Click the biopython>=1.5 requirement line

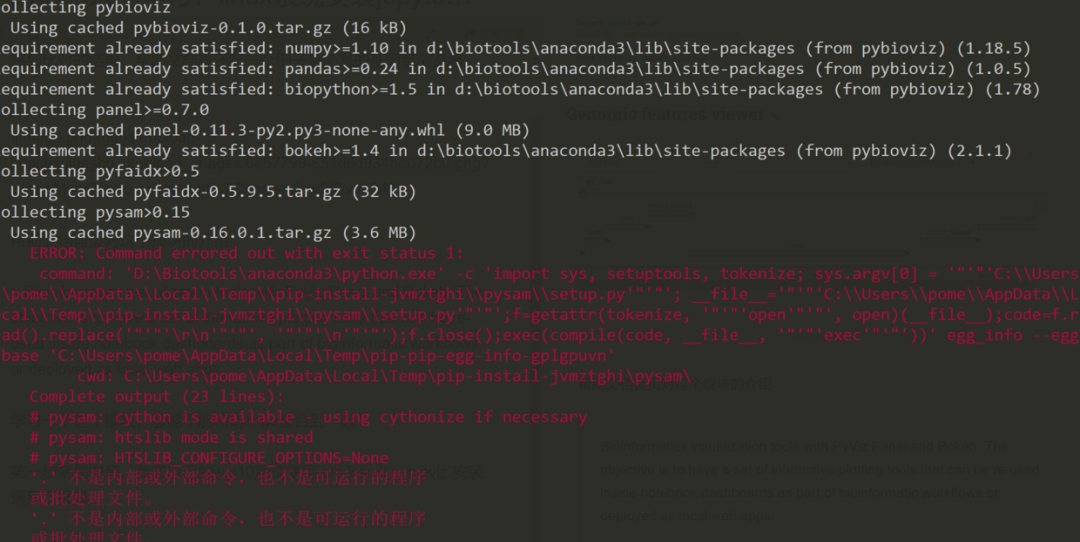pos(520,90)
